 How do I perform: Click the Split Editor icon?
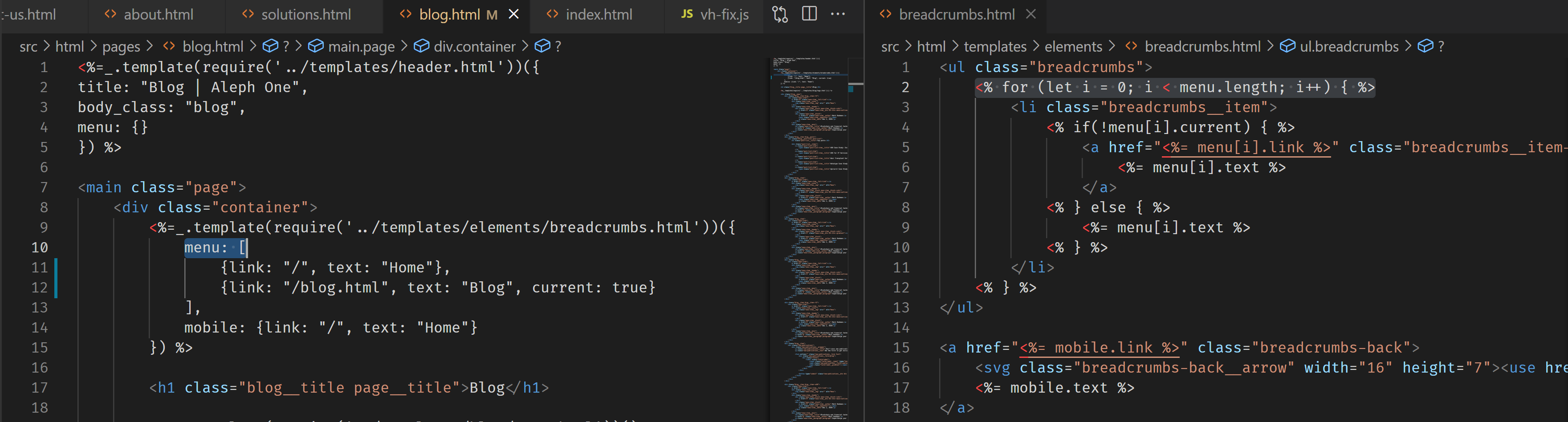(x=809, y=13)
